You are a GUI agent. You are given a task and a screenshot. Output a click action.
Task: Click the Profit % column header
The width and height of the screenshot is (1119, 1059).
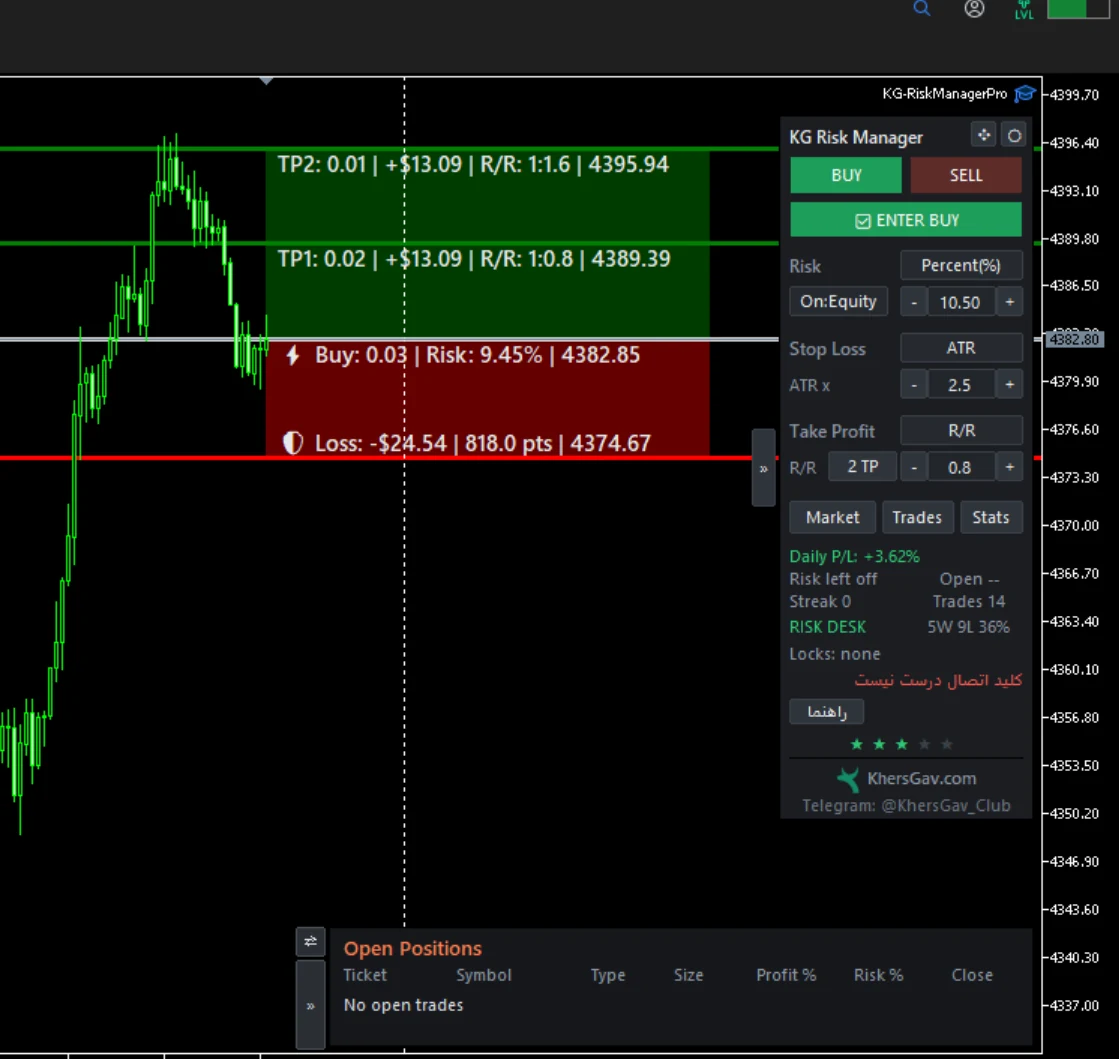point(786,975)
